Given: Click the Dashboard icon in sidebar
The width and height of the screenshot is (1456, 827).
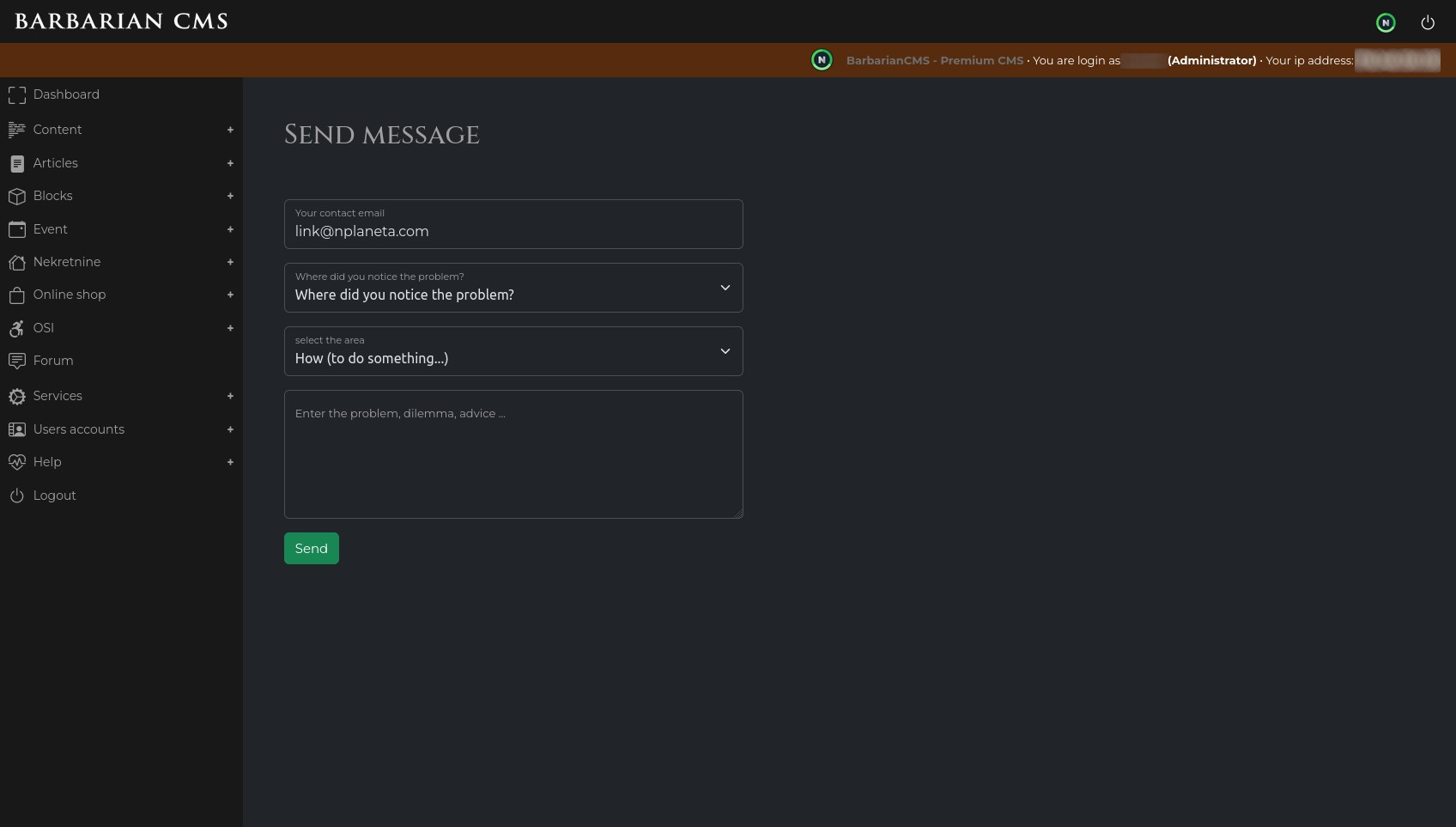Looking at the screenshot, I should pos(17,95).
